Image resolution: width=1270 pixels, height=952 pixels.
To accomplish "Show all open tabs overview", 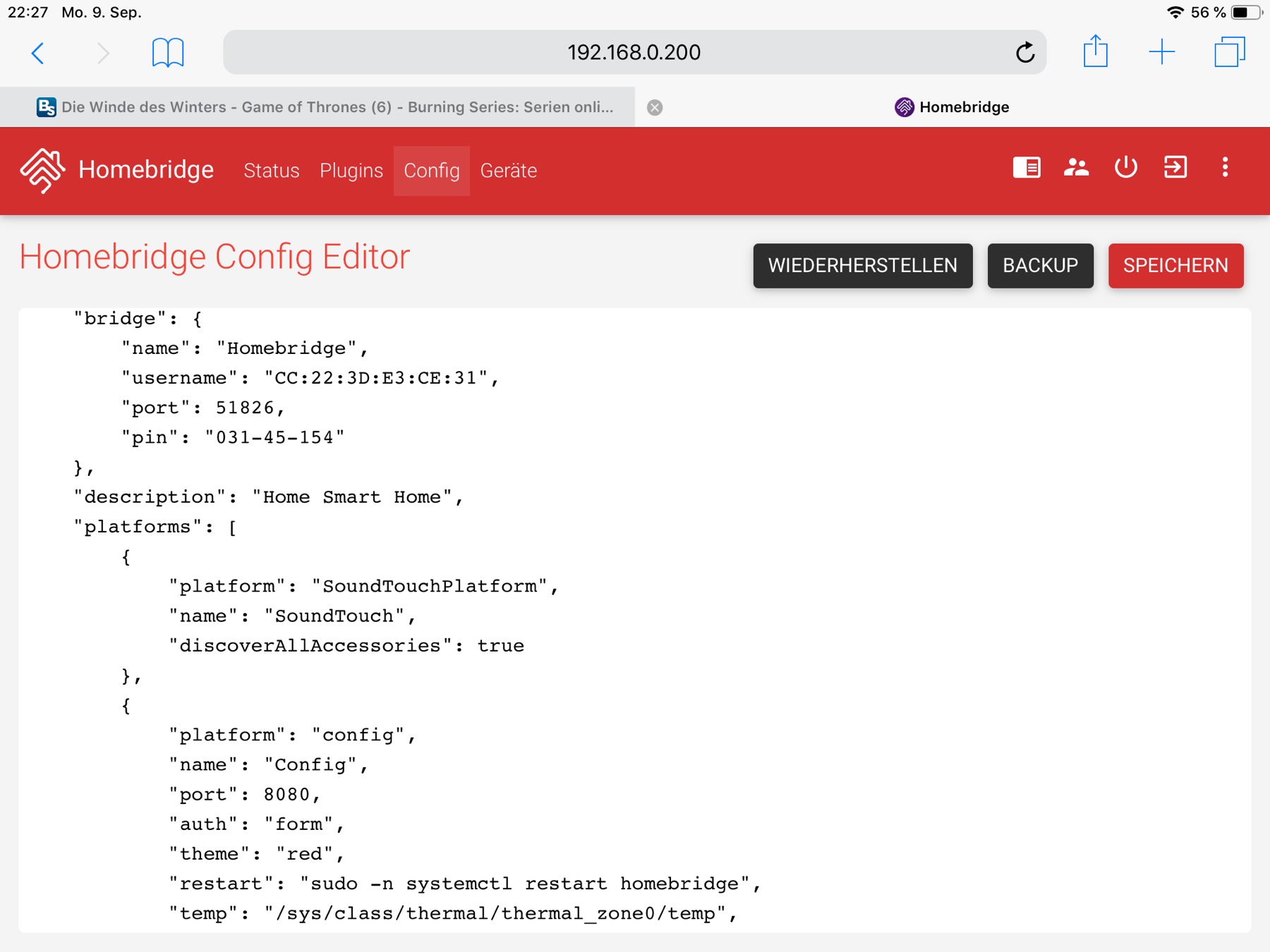I will pyautogui.click(x=1229, y=52).
